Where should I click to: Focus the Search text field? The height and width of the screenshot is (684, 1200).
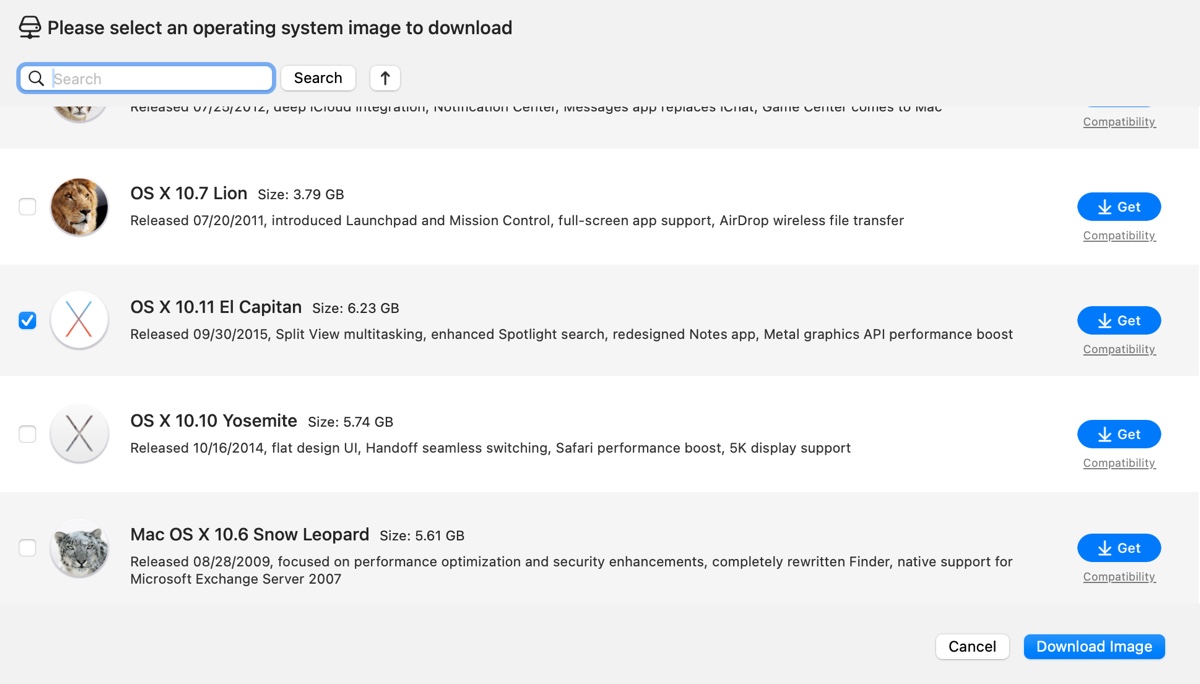coord(160,78)
